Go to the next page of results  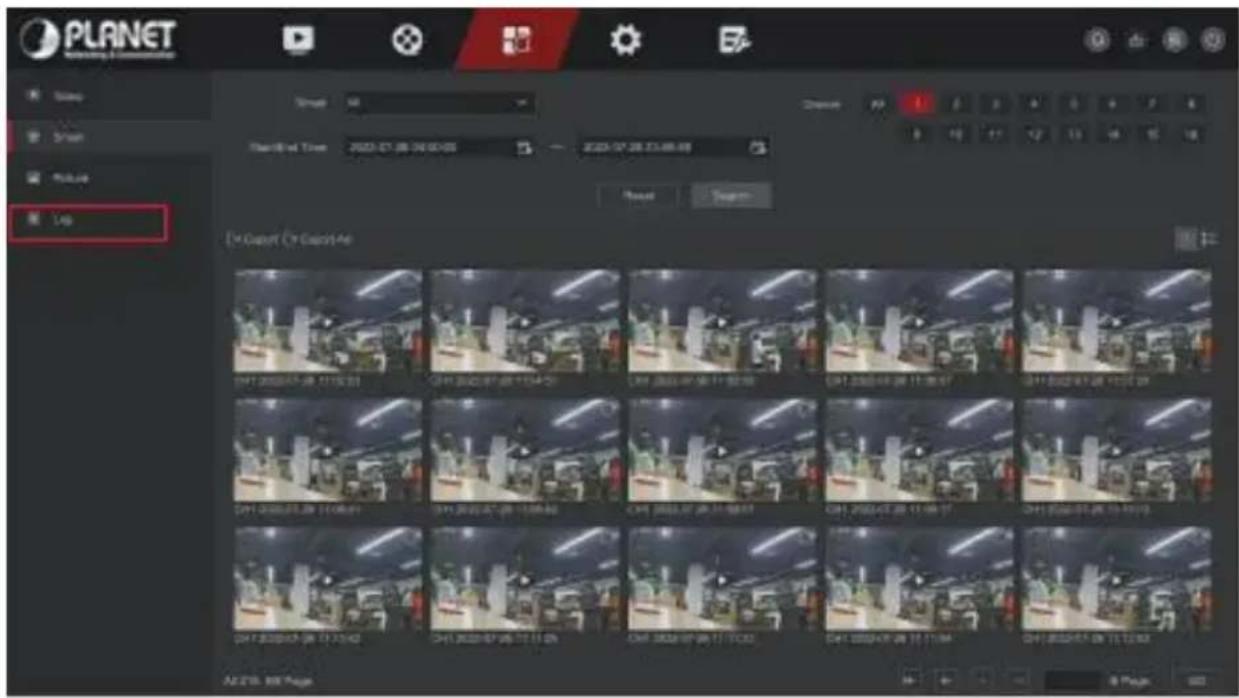click(982, 679)
